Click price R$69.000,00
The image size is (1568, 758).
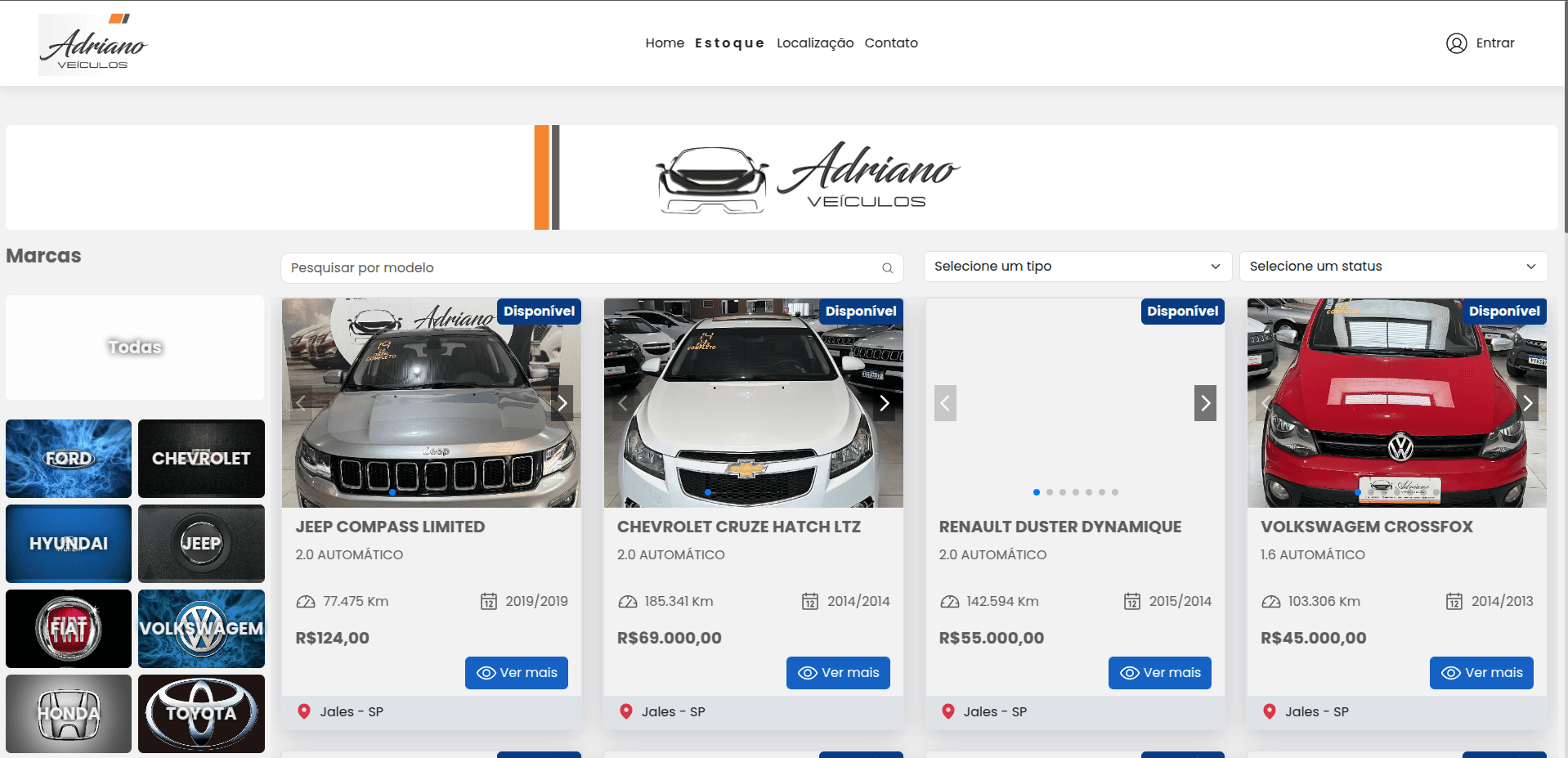click(670, 639)
